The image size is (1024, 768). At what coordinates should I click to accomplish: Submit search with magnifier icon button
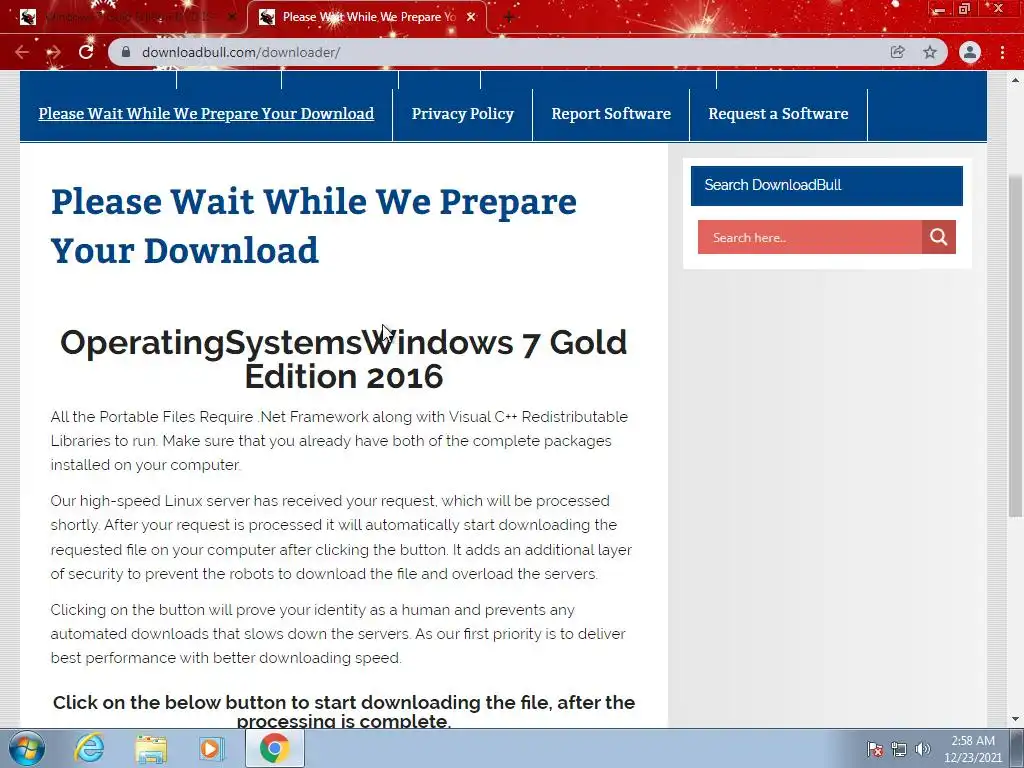click(938, 237)
